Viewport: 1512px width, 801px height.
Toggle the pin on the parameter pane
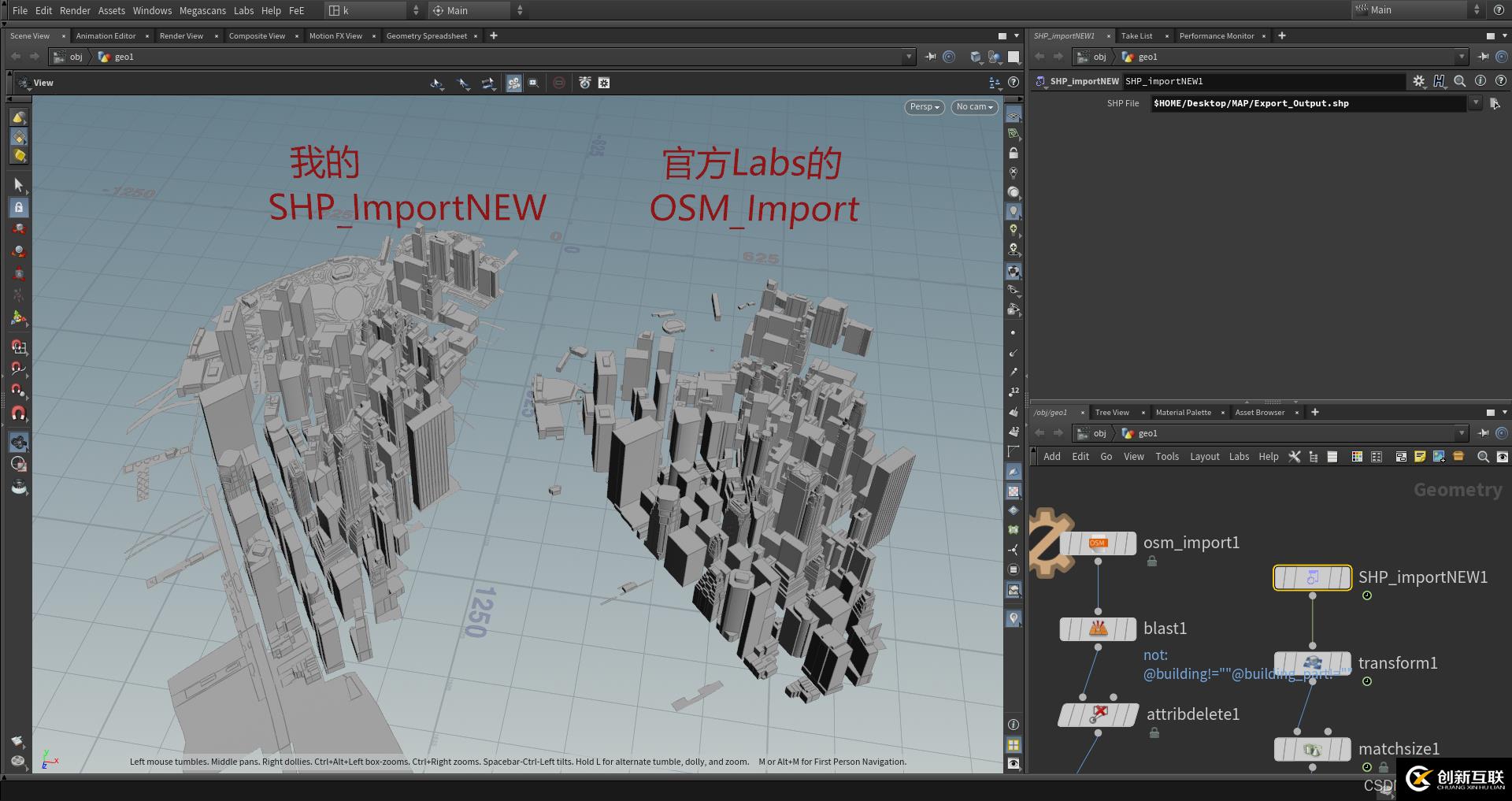pyautogui.click(x=1483, y=57)
